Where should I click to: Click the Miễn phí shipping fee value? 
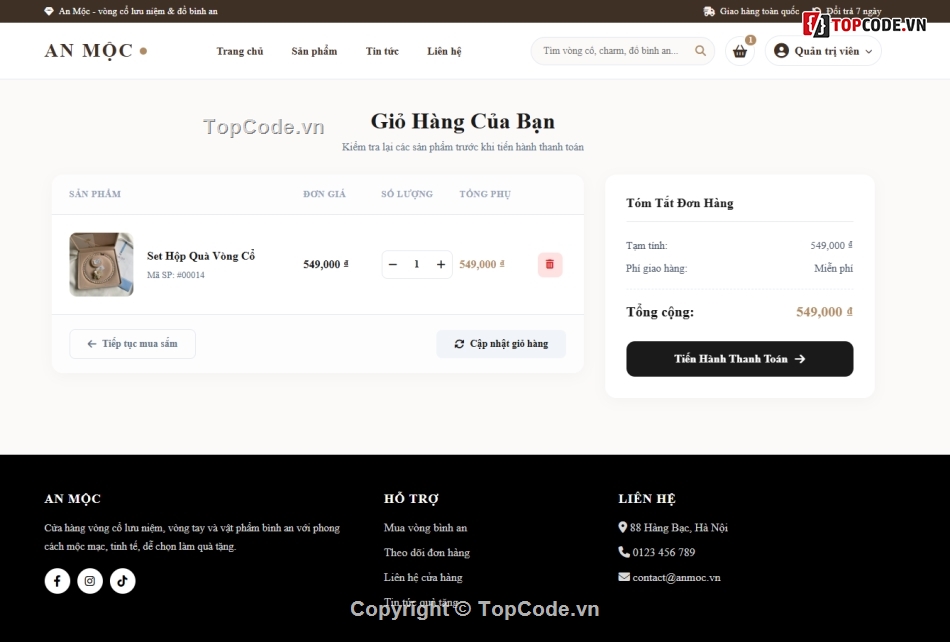click(x=834, y=268)
